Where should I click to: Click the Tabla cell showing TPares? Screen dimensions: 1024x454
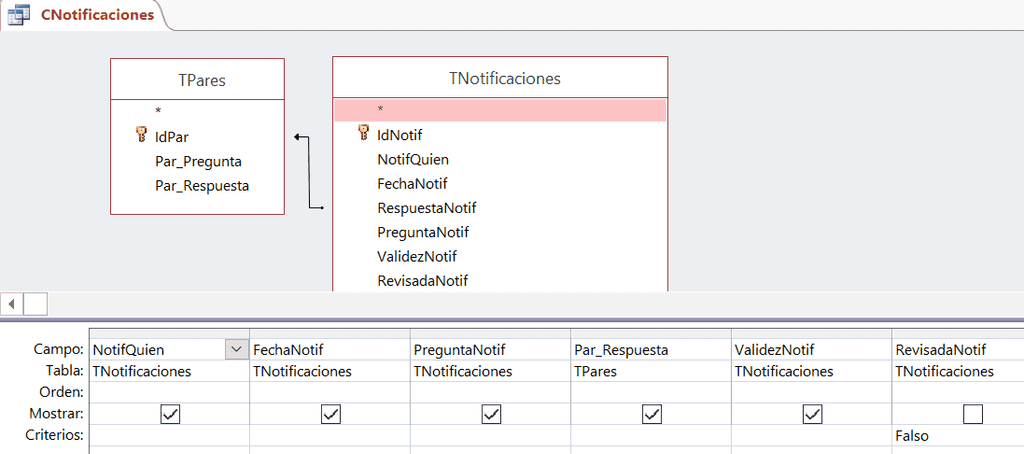pyautogui.click(x=650, y=371)
